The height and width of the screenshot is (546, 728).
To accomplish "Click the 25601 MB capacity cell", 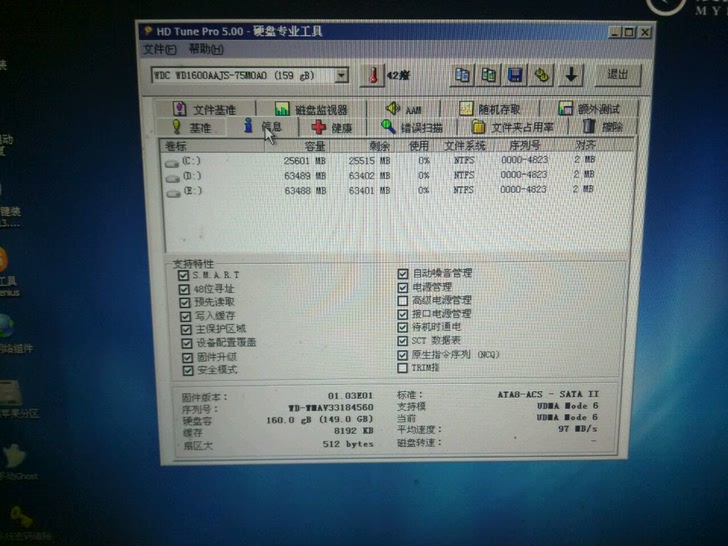I will click(305, 161).
